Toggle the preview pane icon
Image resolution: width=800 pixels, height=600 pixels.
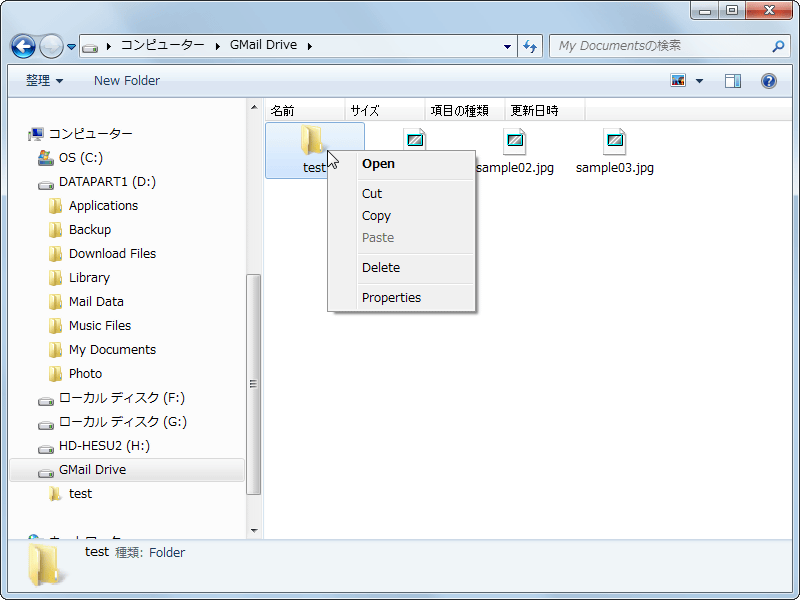733,81
